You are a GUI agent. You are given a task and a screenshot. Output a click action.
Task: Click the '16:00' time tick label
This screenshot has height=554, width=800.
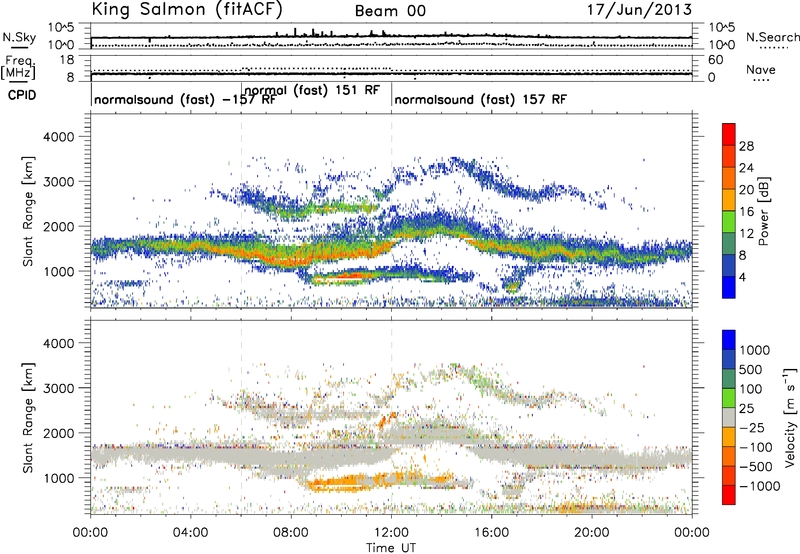click(491, 533)
